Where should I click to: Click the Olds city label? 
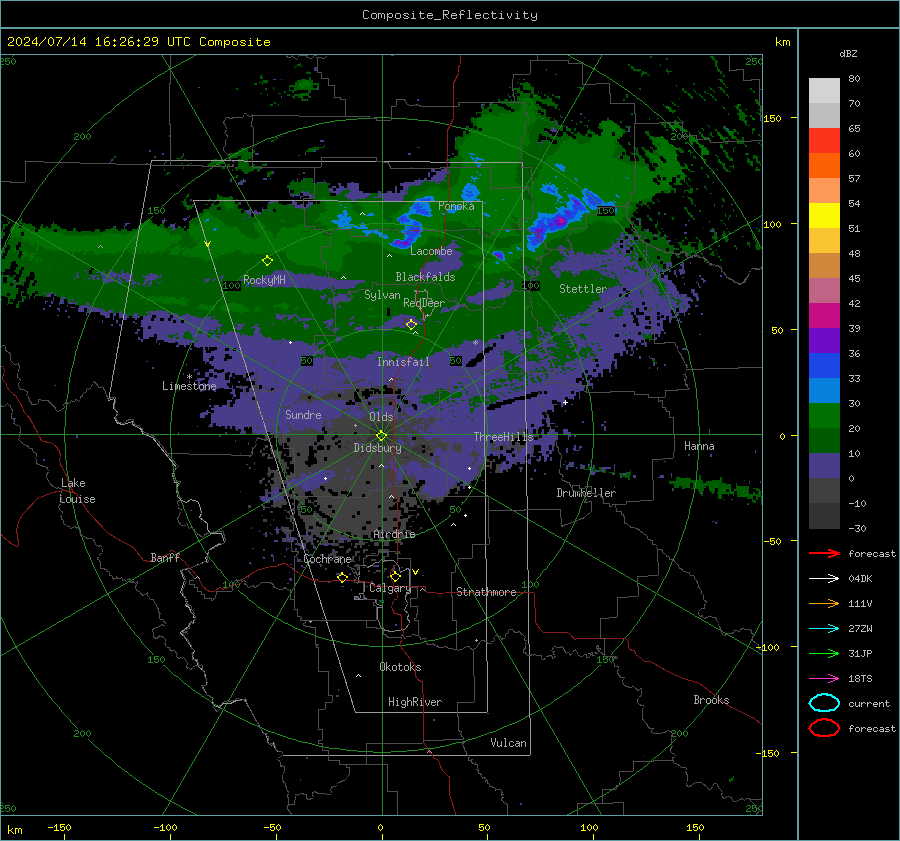tap(381, 417)
